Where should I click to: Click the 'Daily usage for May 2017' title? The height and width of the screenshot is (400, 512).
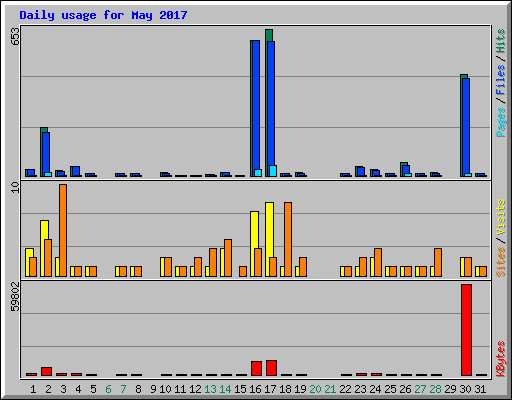click(x=103, y=15)
